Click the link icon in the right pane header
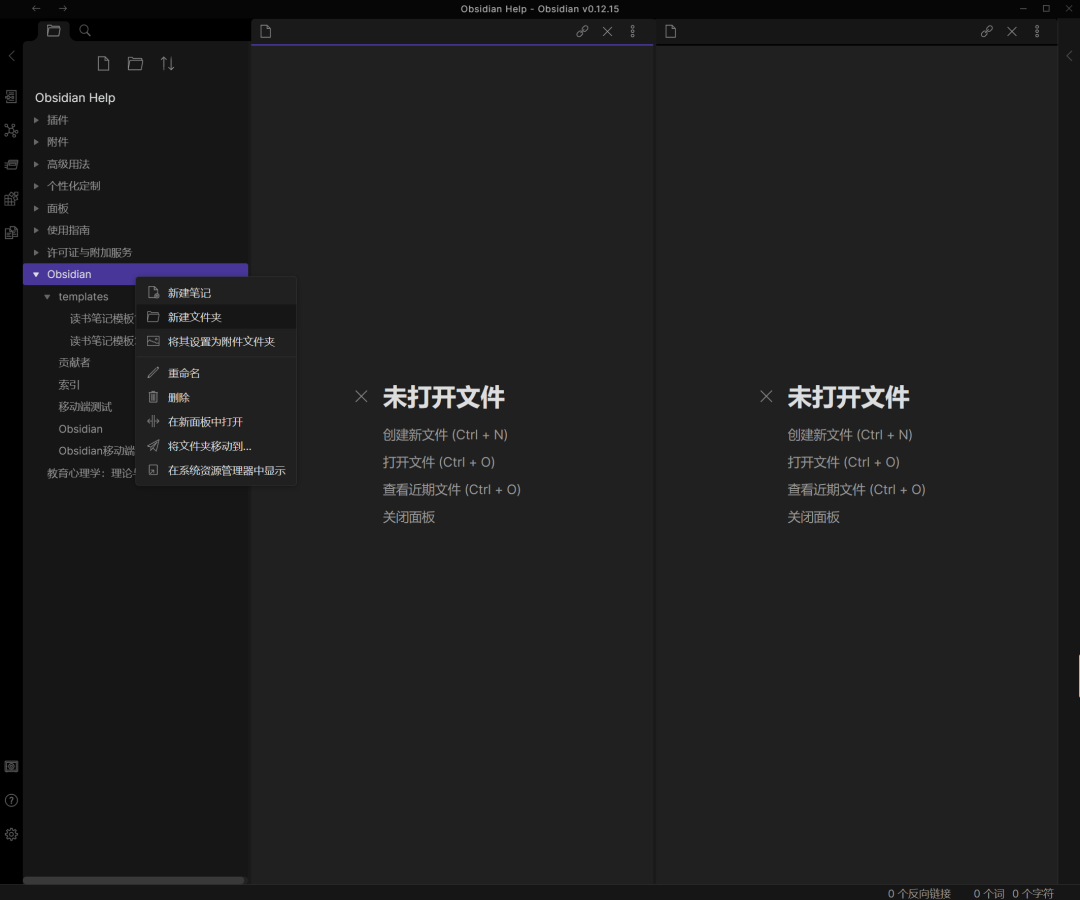Image resolution: width=1080 pixels, height=900 pixels. 986,31
